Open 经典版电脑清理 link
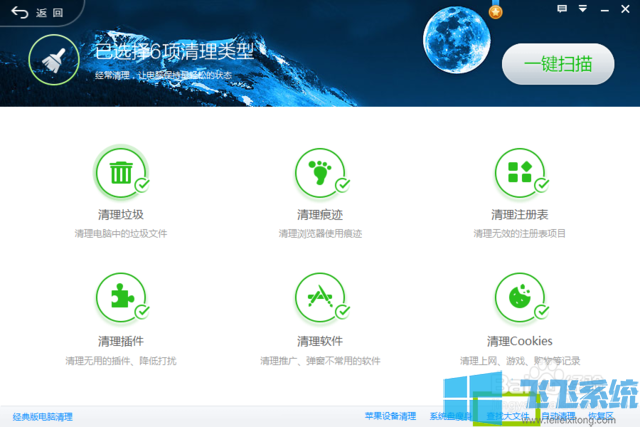Viewport: 640px width, 427px height. pyautogui.click(x=42, y=417)
